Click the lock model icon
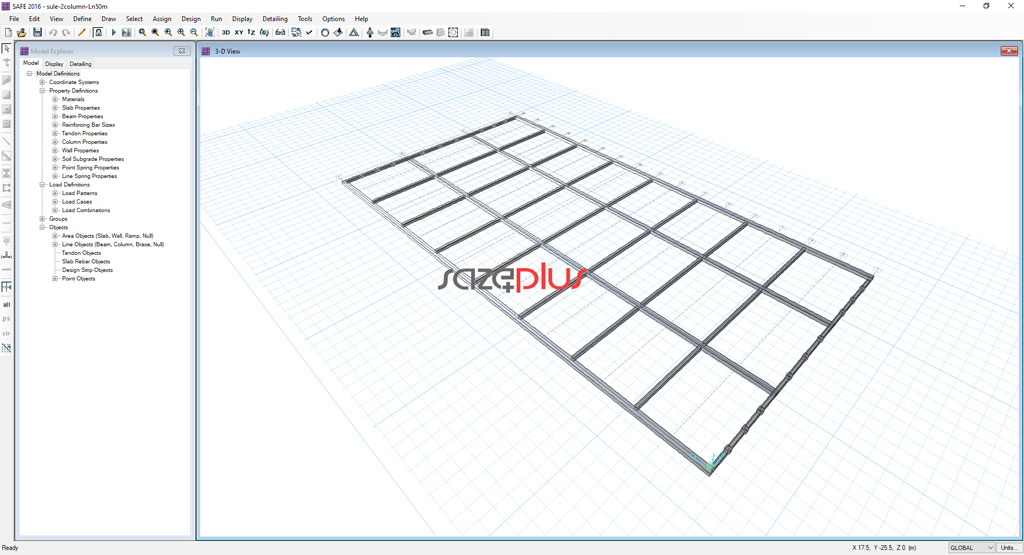Screen dimensions: 1024x555 click(x=98, y=32)
